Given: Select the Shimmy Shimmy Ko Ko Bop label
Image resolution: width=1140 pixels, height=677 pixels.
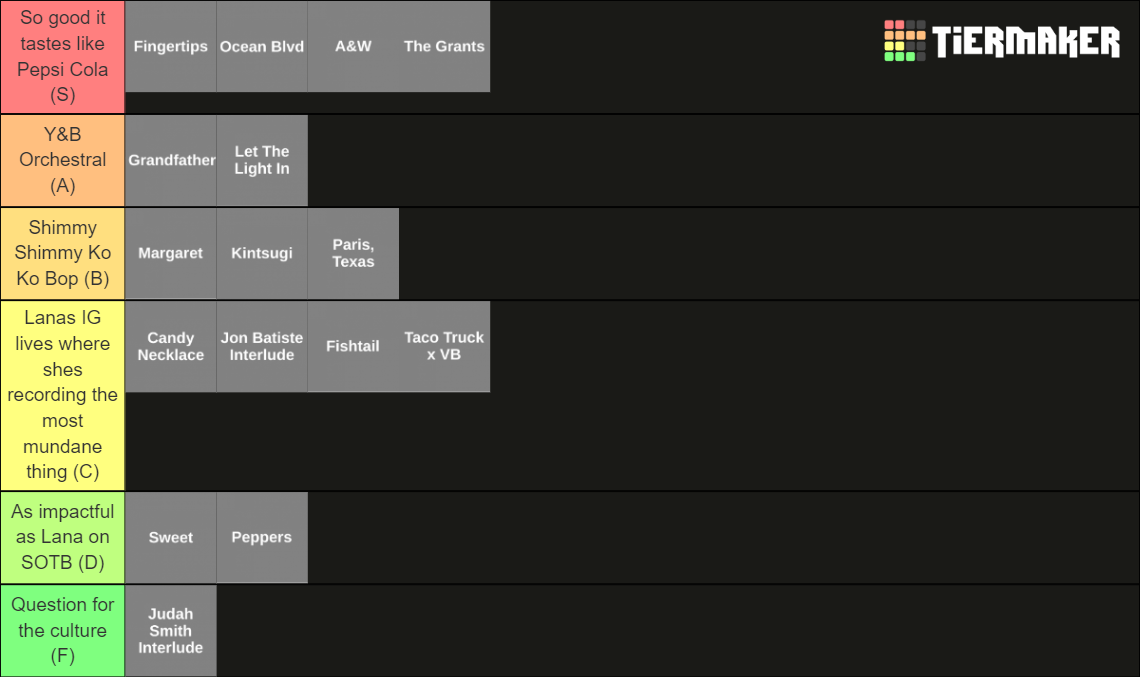Looking at the screenshot, I should tap(63, 253).
